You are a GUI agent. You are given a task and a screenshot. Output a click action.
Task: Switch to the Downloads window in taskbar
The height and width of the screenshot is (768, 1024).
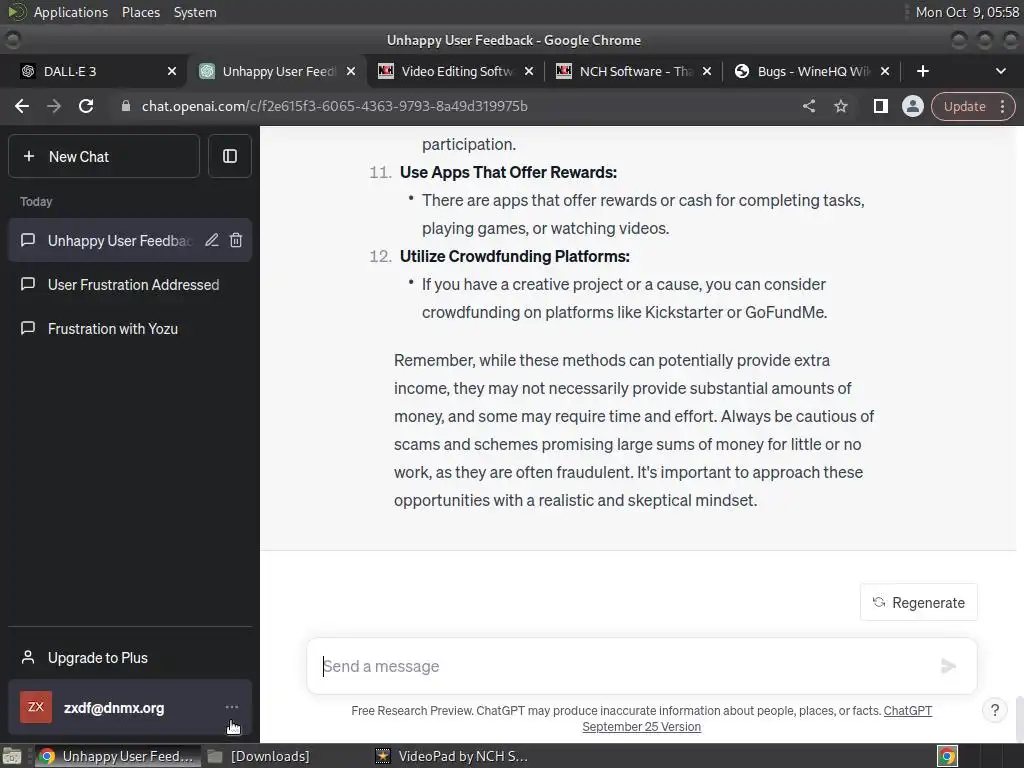click(260, 756)
